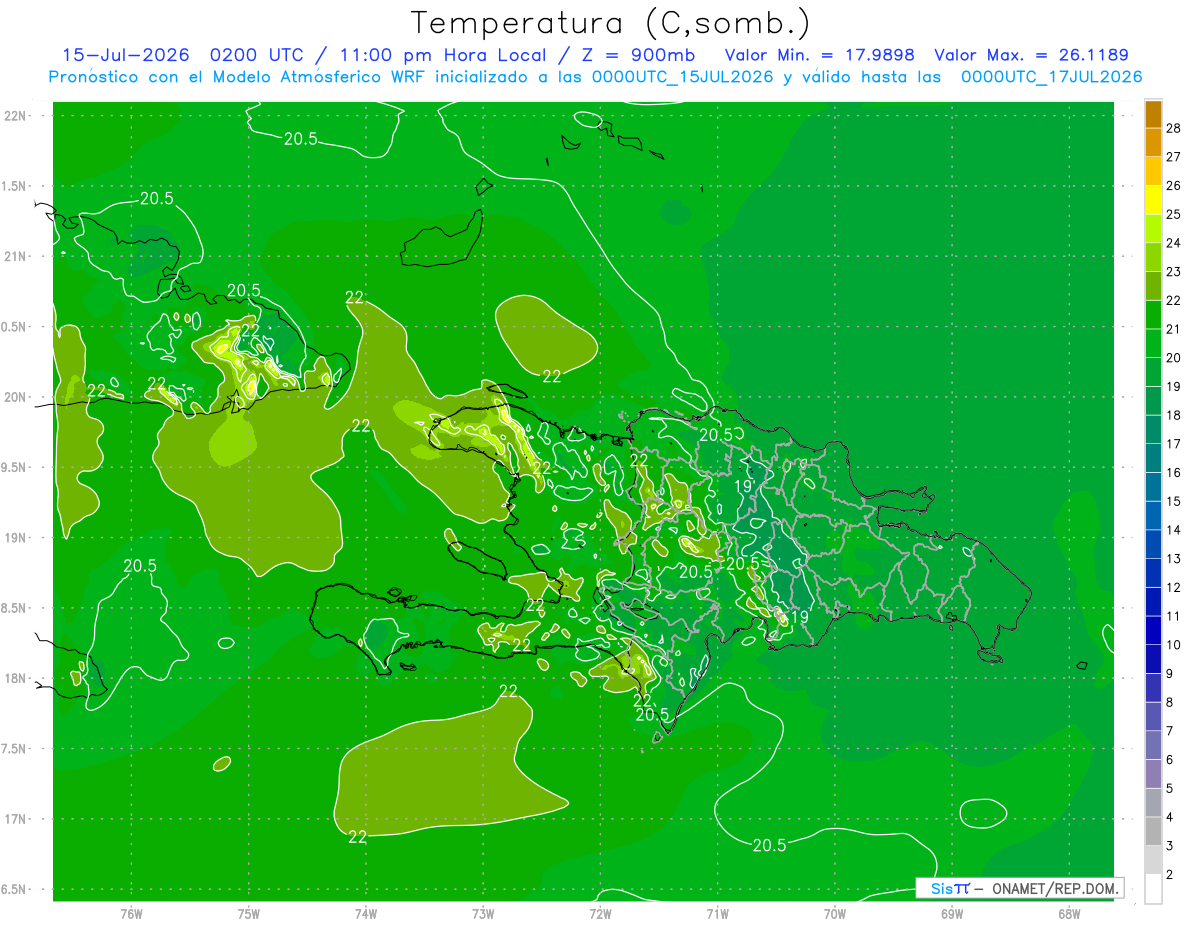
Task: Click legend value 26 on the colorbar
Action: pos(1174,185)
